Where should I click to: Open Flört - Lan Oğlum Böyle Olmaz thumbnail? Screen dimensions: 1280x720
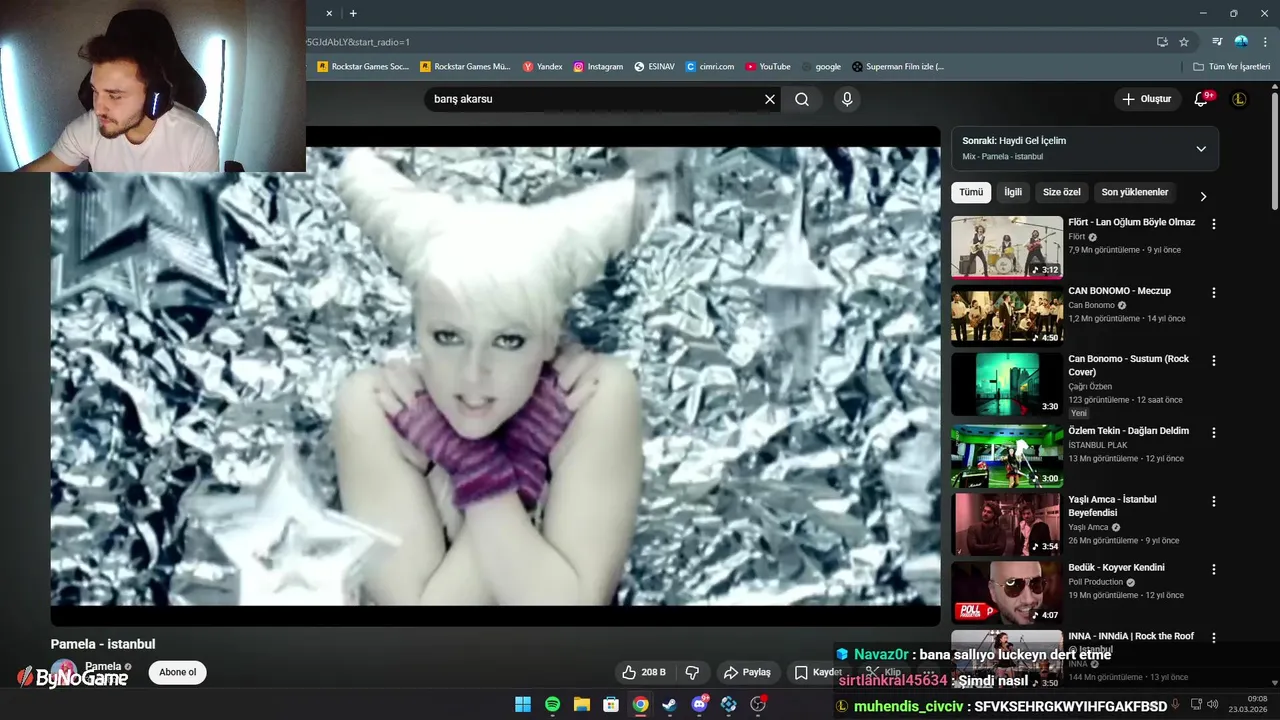[1007, 247]
